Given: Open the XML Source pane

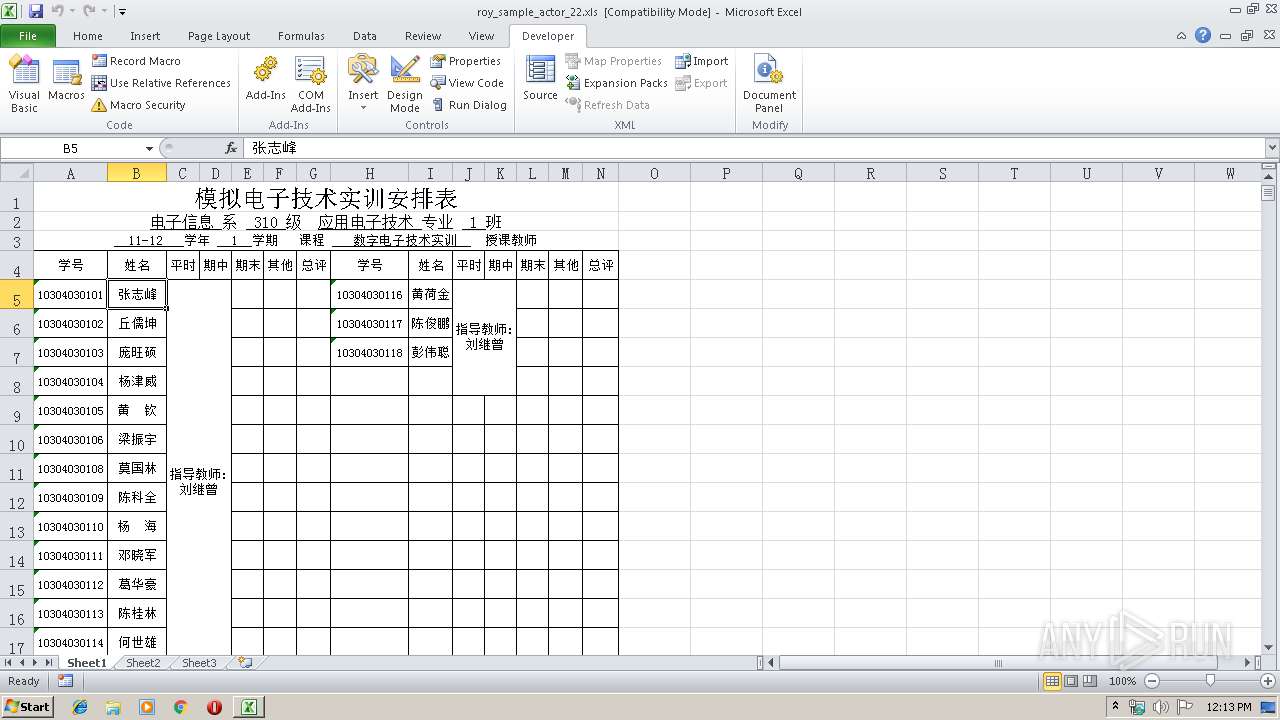Looking at the screenshot, I should [x=540, y=80].
